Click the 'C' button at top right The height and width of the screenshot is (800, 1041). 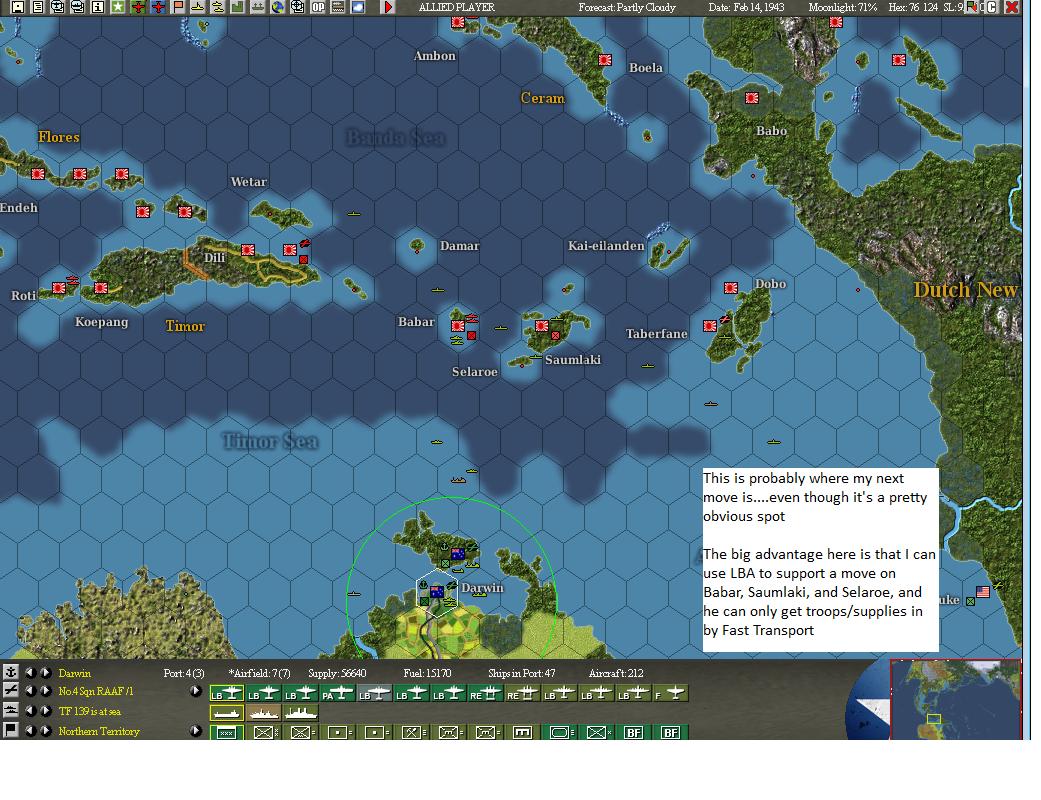point(992,7)
